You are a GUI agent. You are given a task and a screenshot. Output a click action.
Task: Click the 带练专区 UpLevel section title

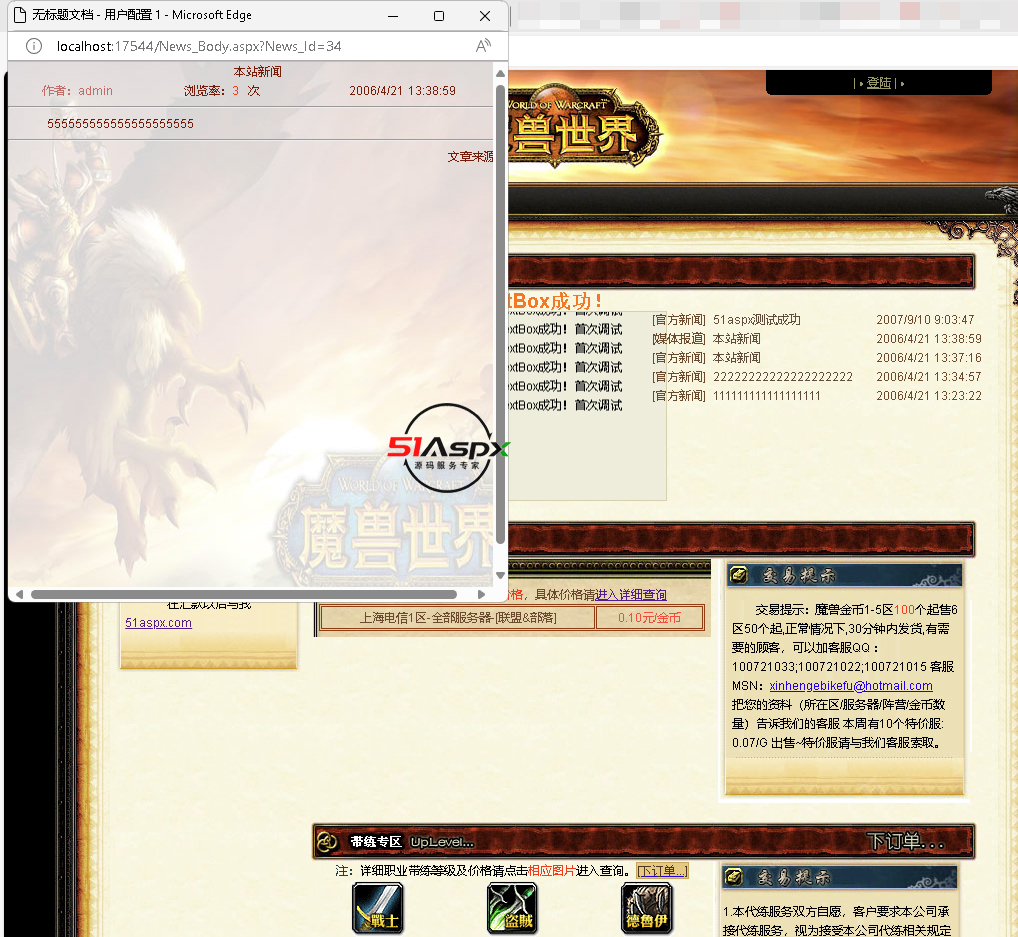pyautogui.click(x=412, y=842)
